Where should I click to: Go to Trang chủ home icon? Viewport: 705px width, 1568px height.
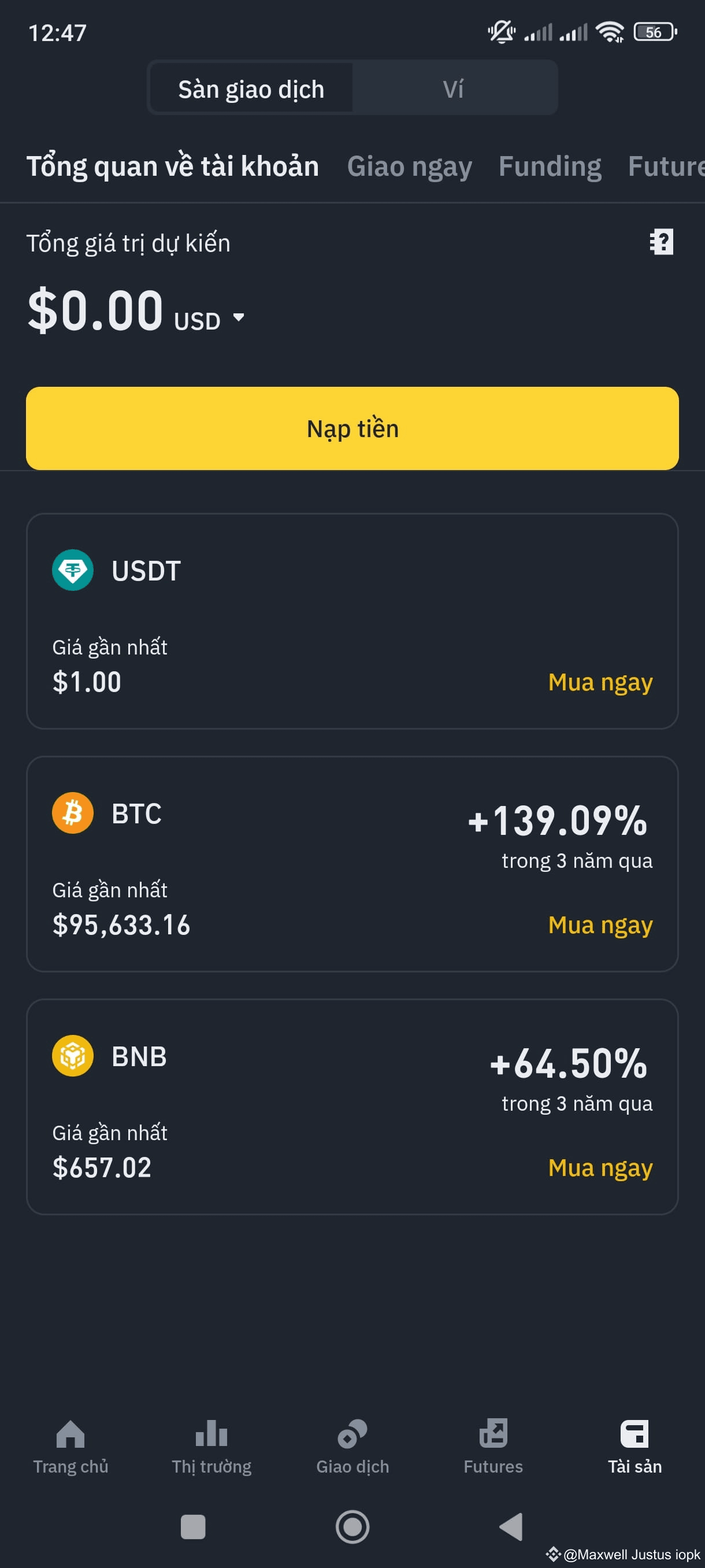70,1433
